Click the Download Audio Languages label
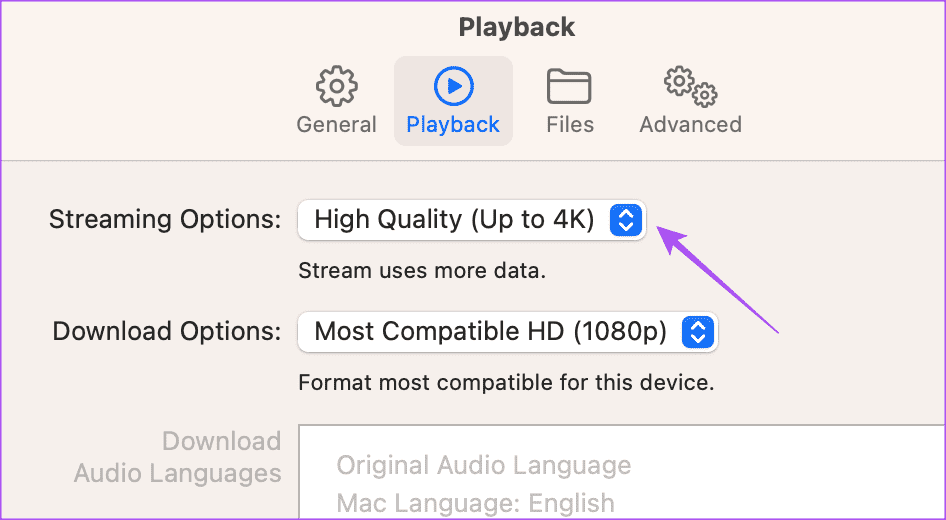 (178, 457)
